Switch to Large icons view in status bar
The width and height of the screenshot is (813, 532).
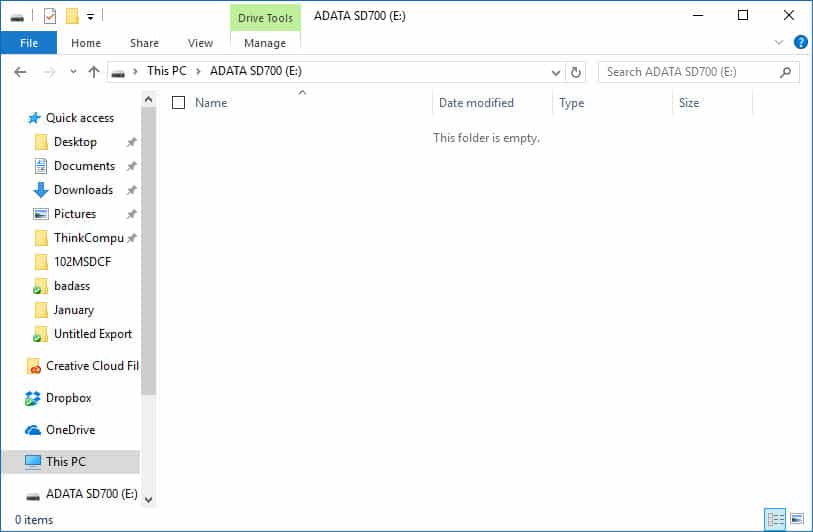click(x=797, y=519)
